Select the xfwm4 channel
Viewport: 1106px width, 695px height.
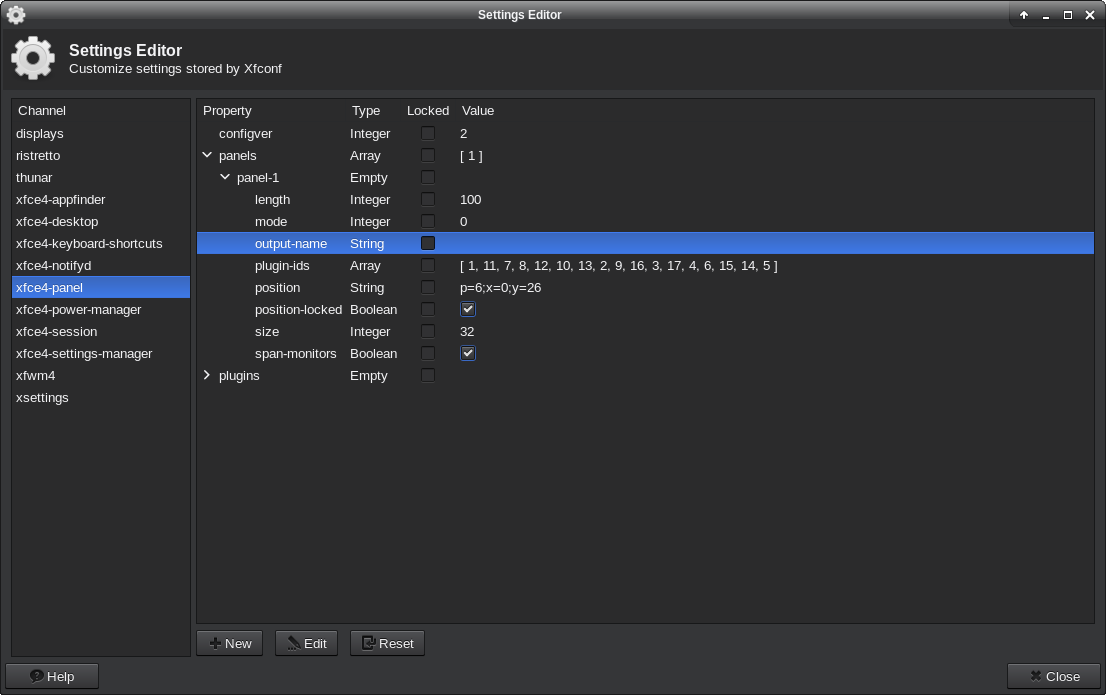(x=36, y=376)
